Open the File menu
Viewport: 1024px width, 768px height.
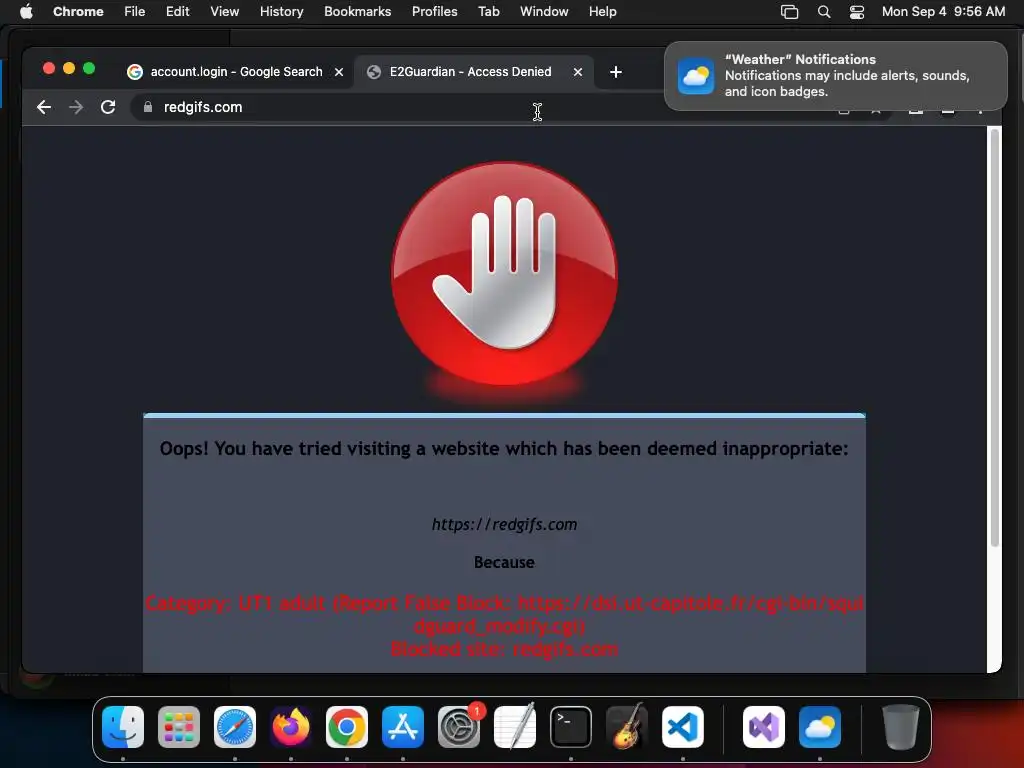coord(135,12)
